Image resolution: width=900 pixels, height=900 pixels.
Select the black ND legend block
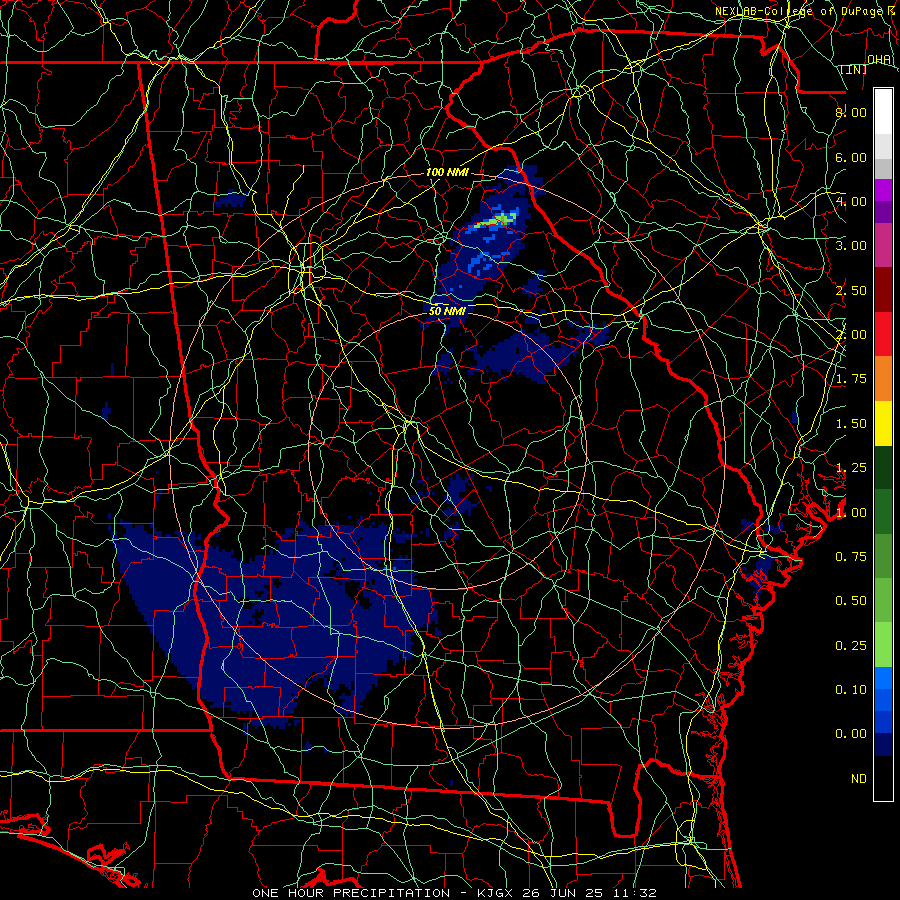coord(883,778)
